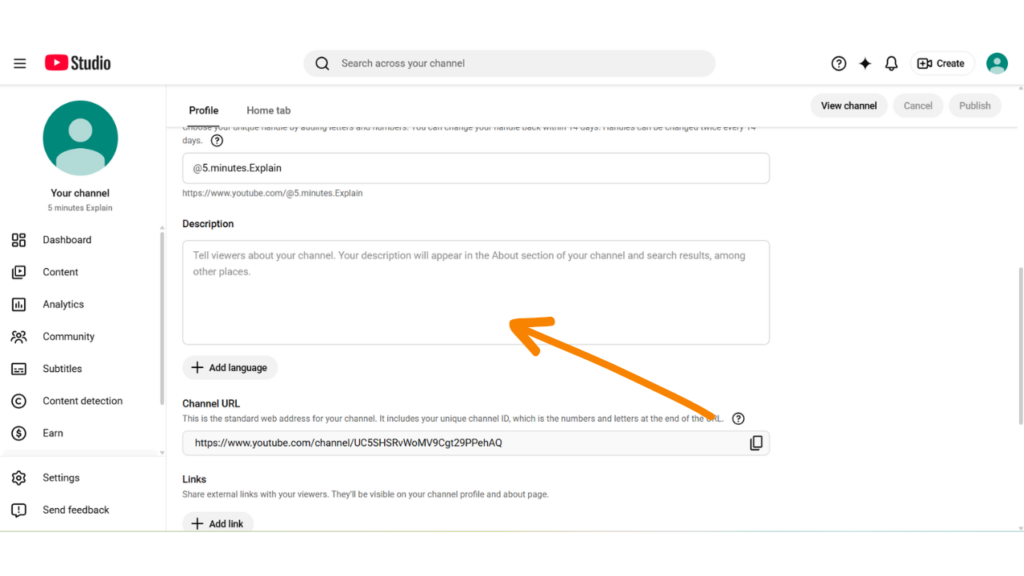
Task: Click the View channel button
Action: pos(848,104)
